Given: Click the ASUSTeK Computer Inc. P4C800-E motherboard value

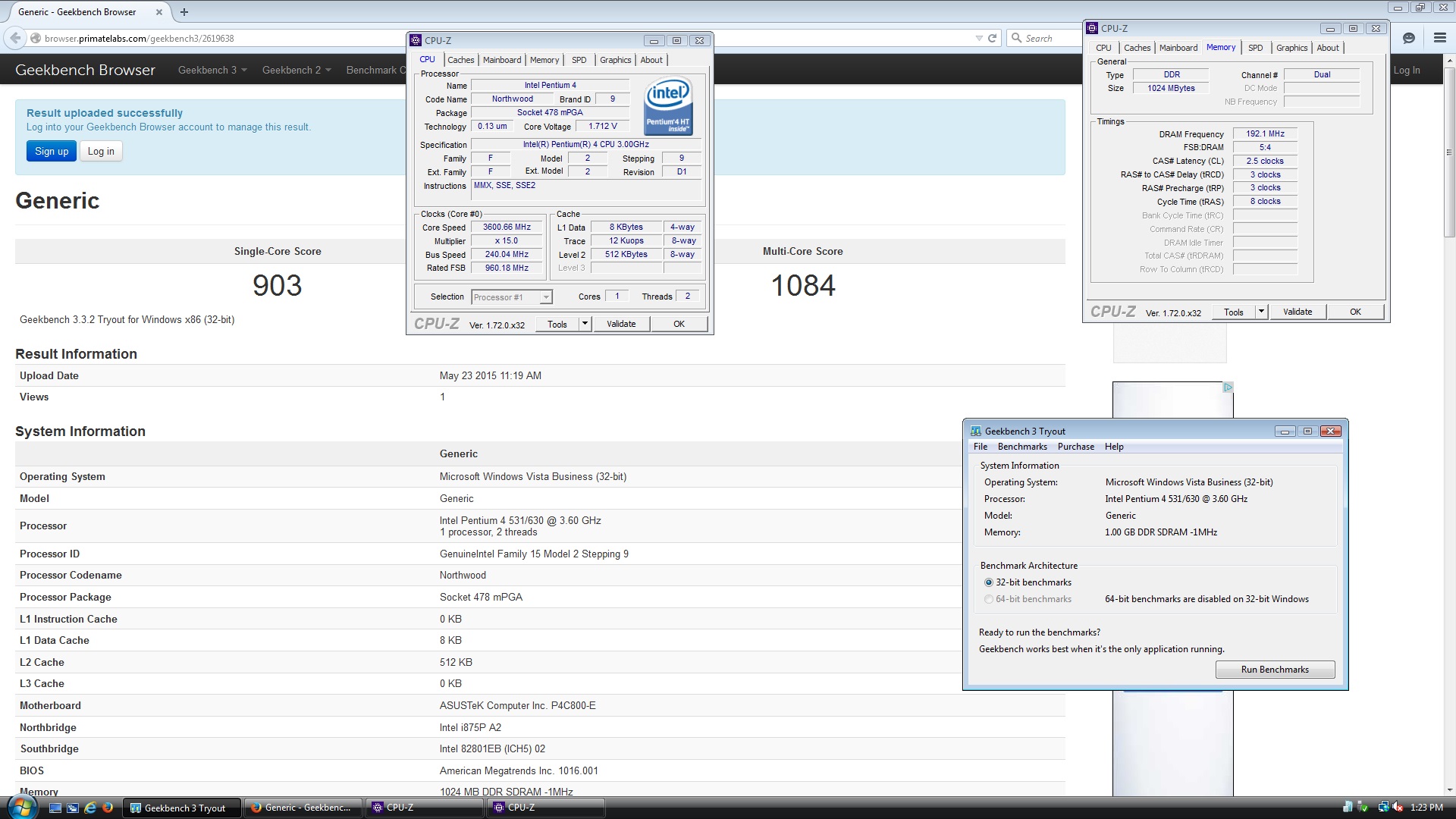Looking at the screenshot, I should coord(517,705).
